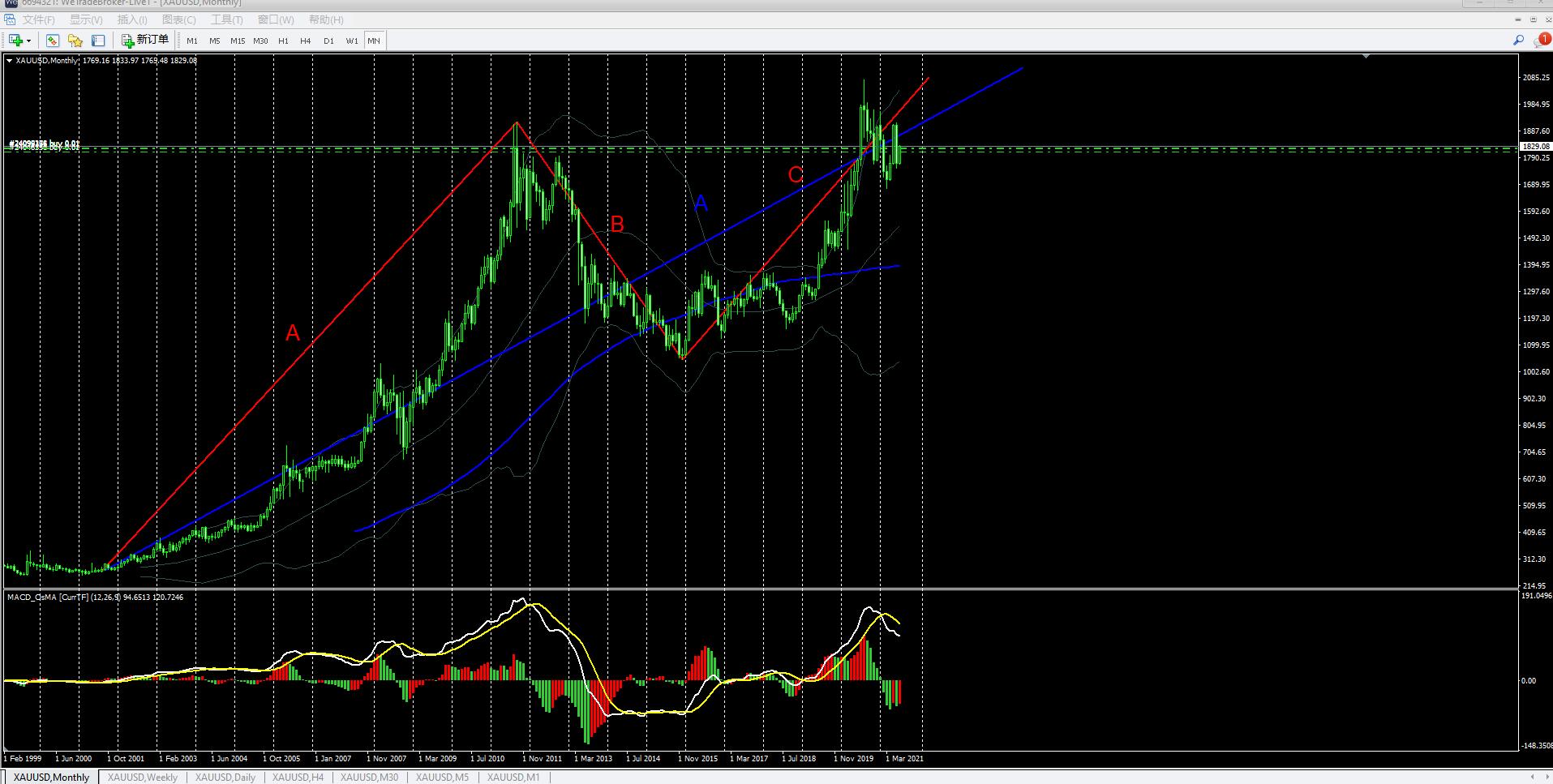Choose the D1 daily timeframe

tap(328, 41)
